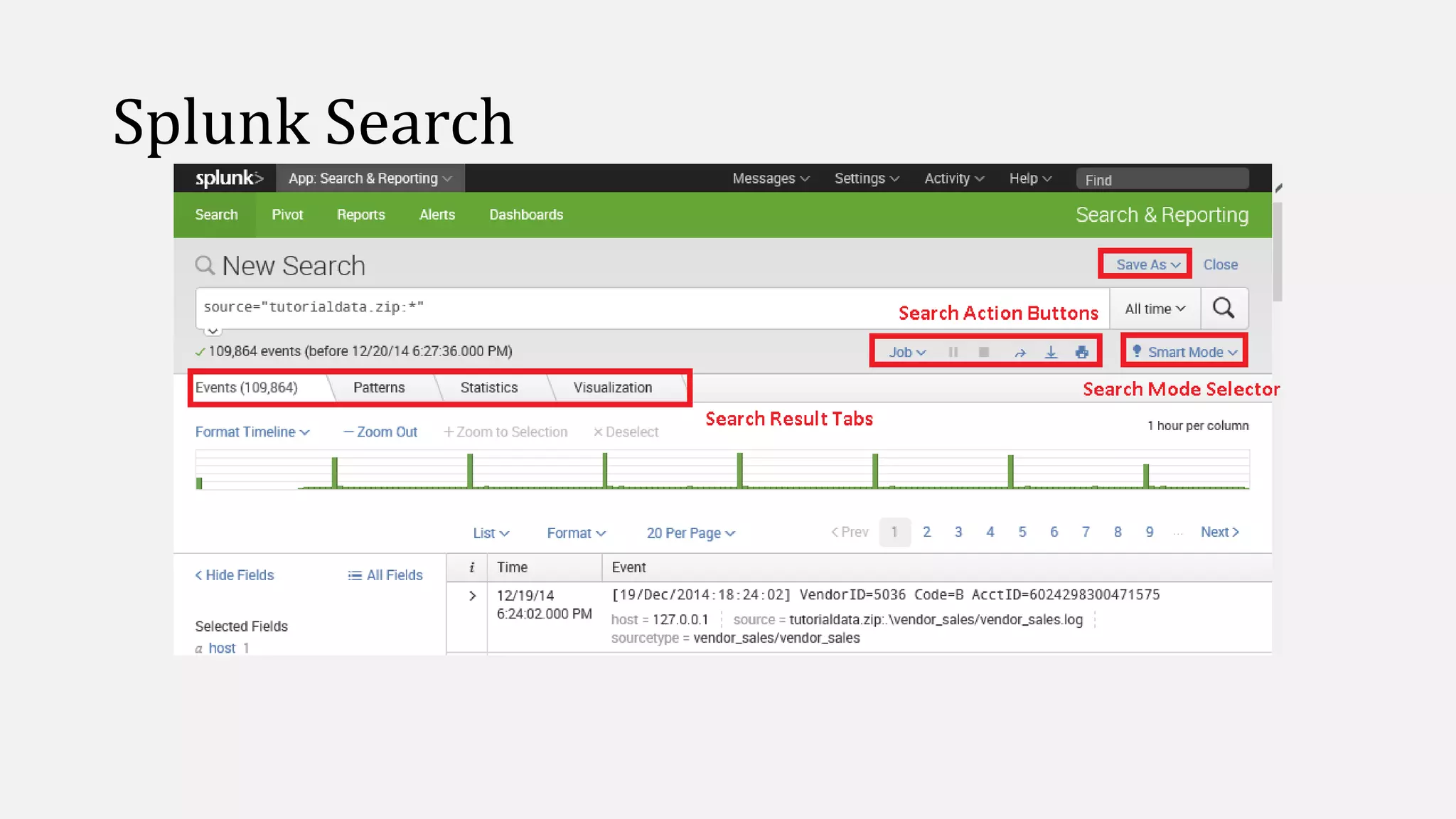Viewport: 1456px width, 819px height.
Task: Select Statistics tab
Action: coord(489,387)
